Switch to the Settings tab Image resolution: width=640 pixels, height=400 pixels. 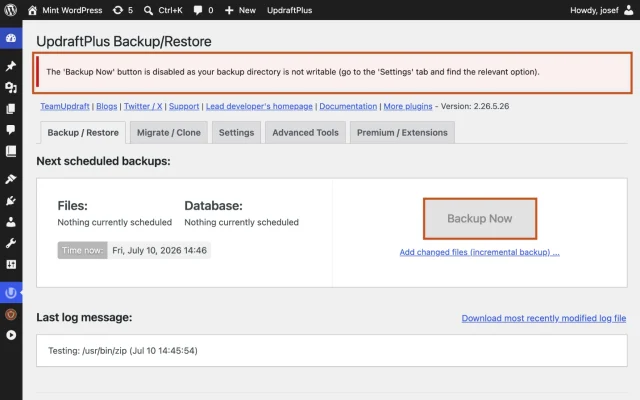(236, 133)
